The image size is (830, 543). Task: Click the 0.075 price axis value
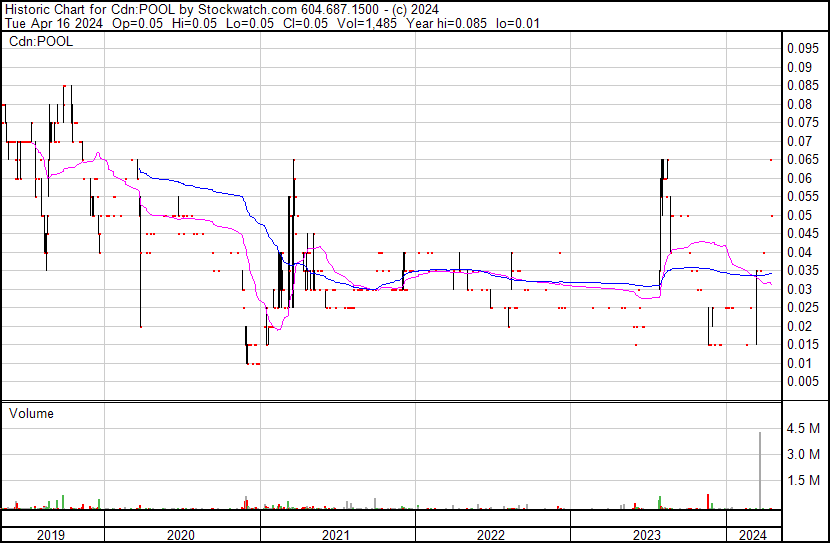click(x=803, y=123)
